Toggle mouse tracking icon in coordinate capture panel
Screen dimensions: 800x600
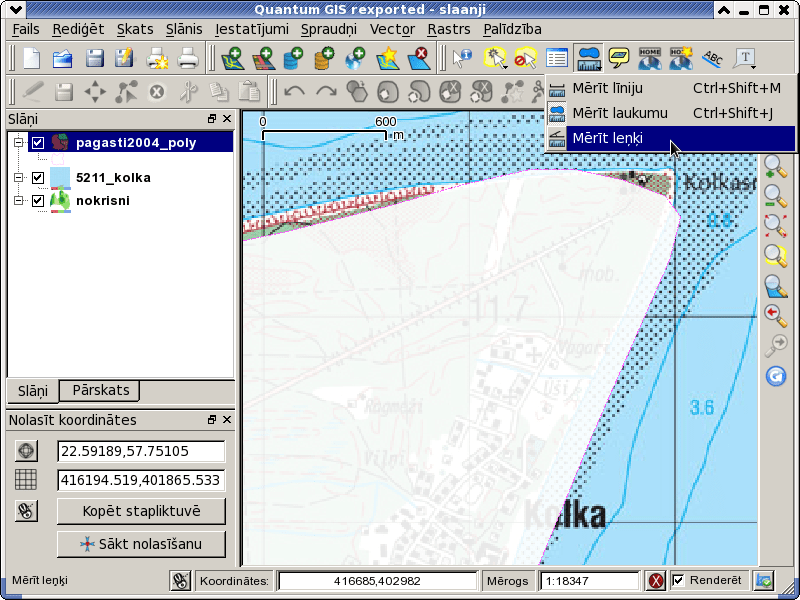(26, 511)
